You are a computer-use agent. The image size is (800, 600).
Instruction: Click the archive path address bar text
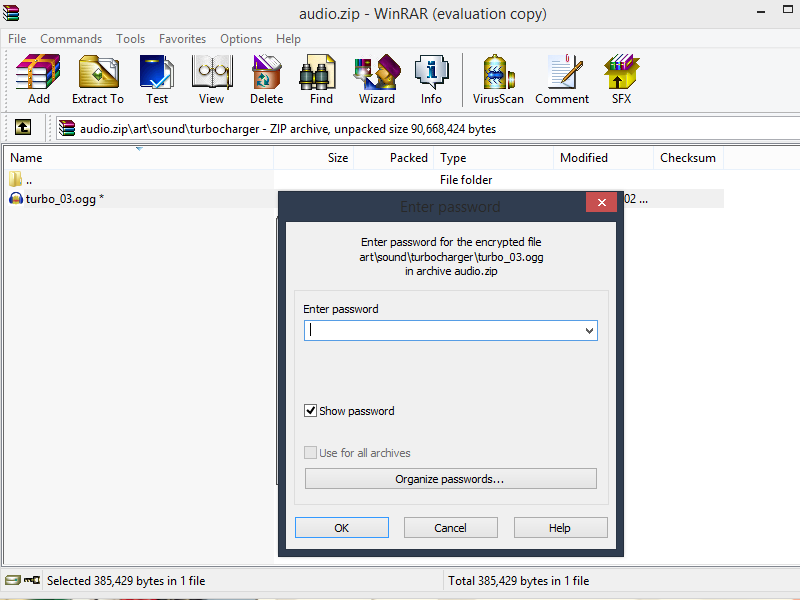tap(288, 129)
